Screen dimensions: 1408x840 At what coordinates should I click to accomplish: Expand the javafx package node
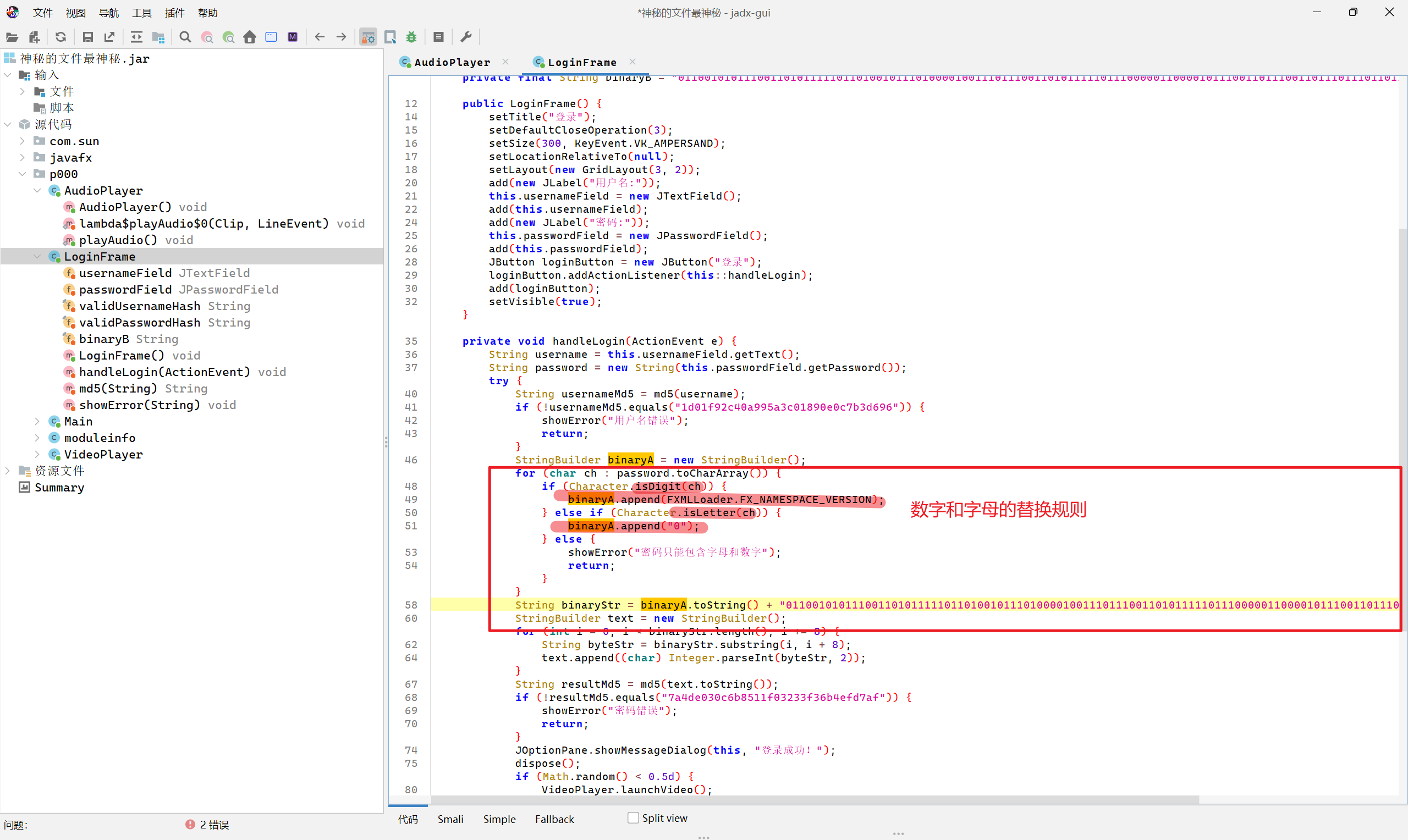coord(23,157)
